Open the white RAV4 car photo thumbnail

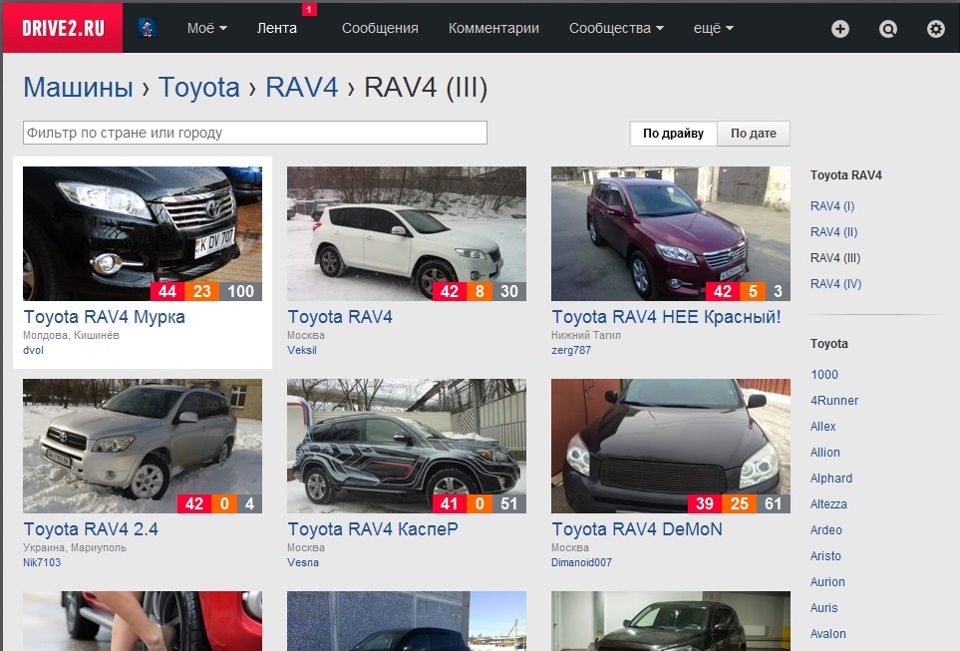406,232
